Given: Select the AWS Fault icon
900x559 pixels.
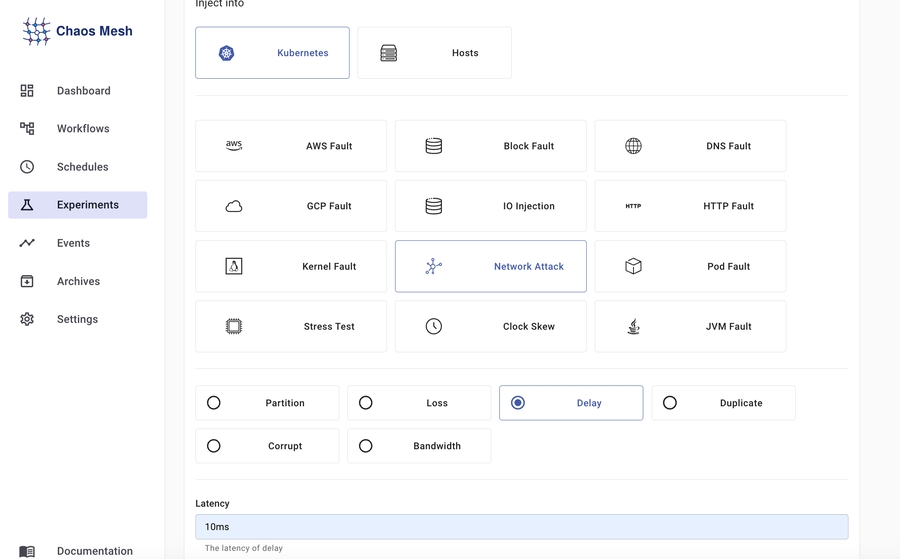Looking at the screenshot, I should tap(234, 146).
